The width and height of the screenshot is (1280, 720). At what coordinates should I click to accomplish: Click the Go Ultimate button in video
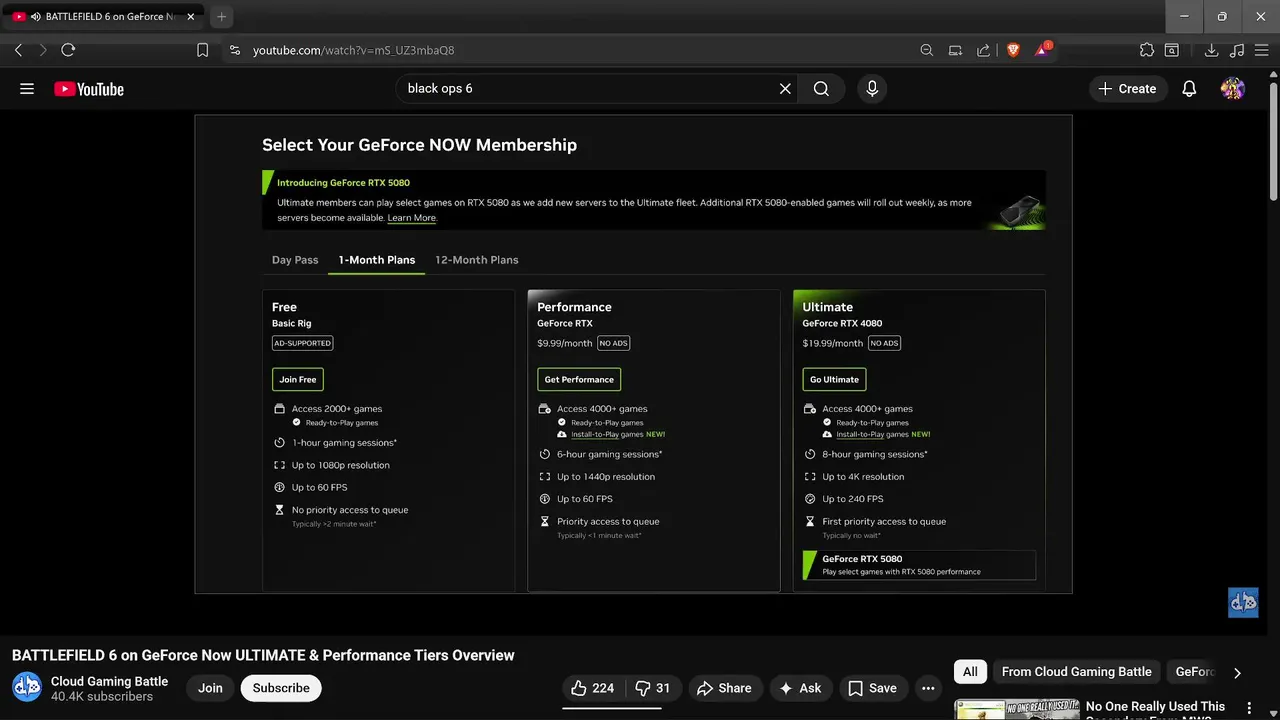pyautogui.click(x=834, y=379)
